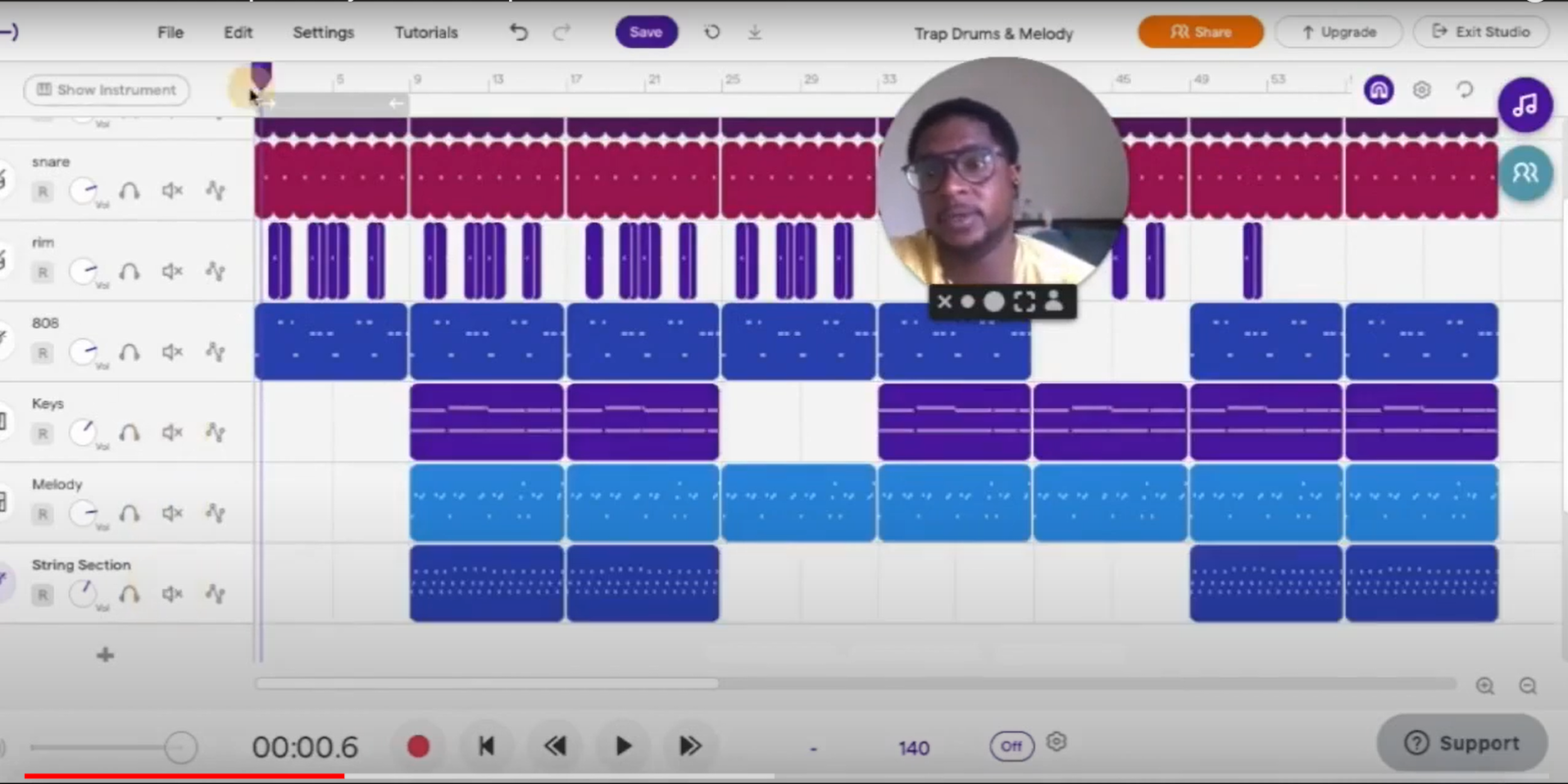The height and width of the screenshot is (784, 1568).
Task: Solo the snare track with headphones icon
Action: 130,190
